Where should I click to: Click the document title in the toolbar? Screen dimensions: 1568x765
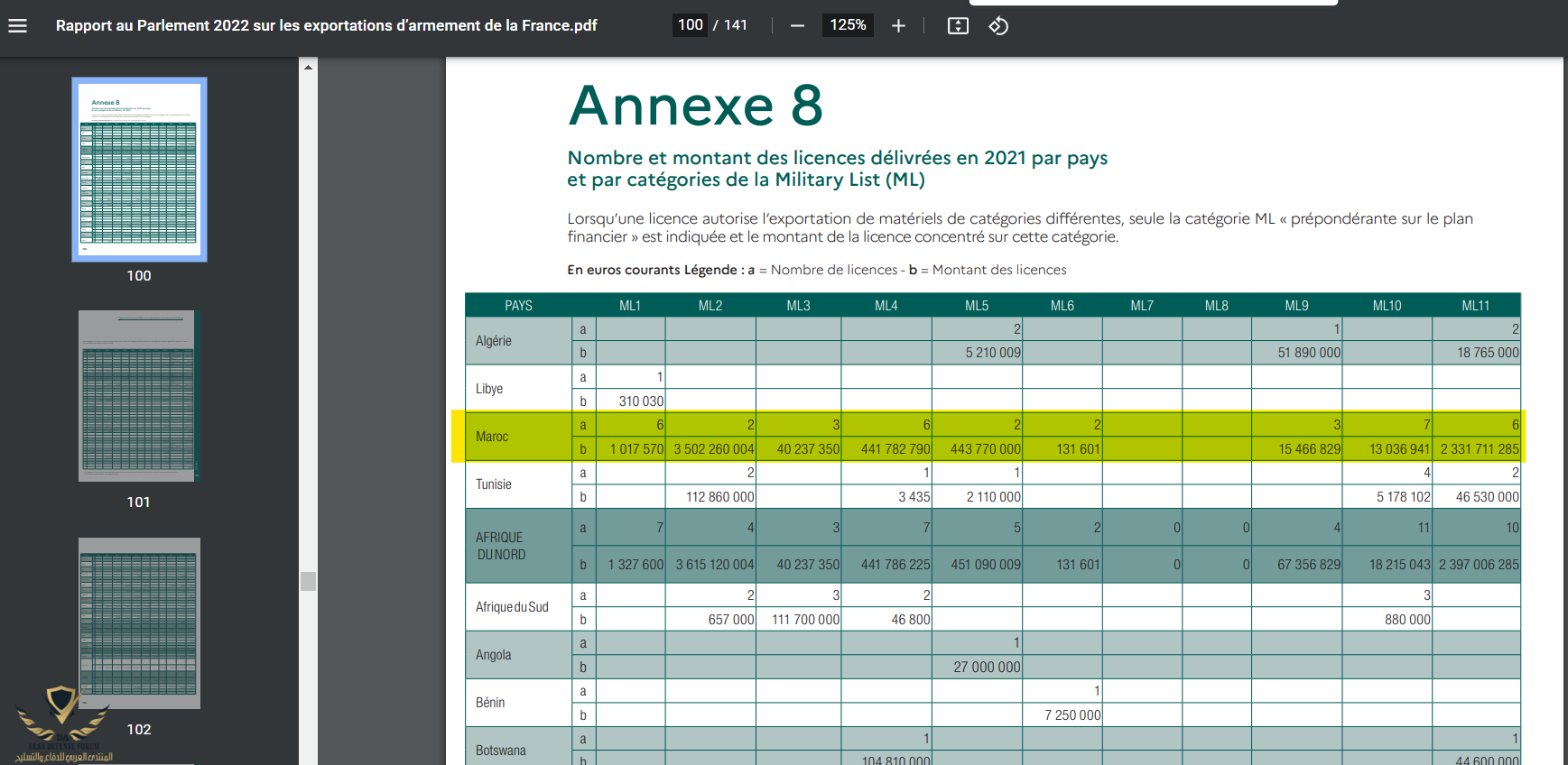pyautogui.click(x=326, y=25)
